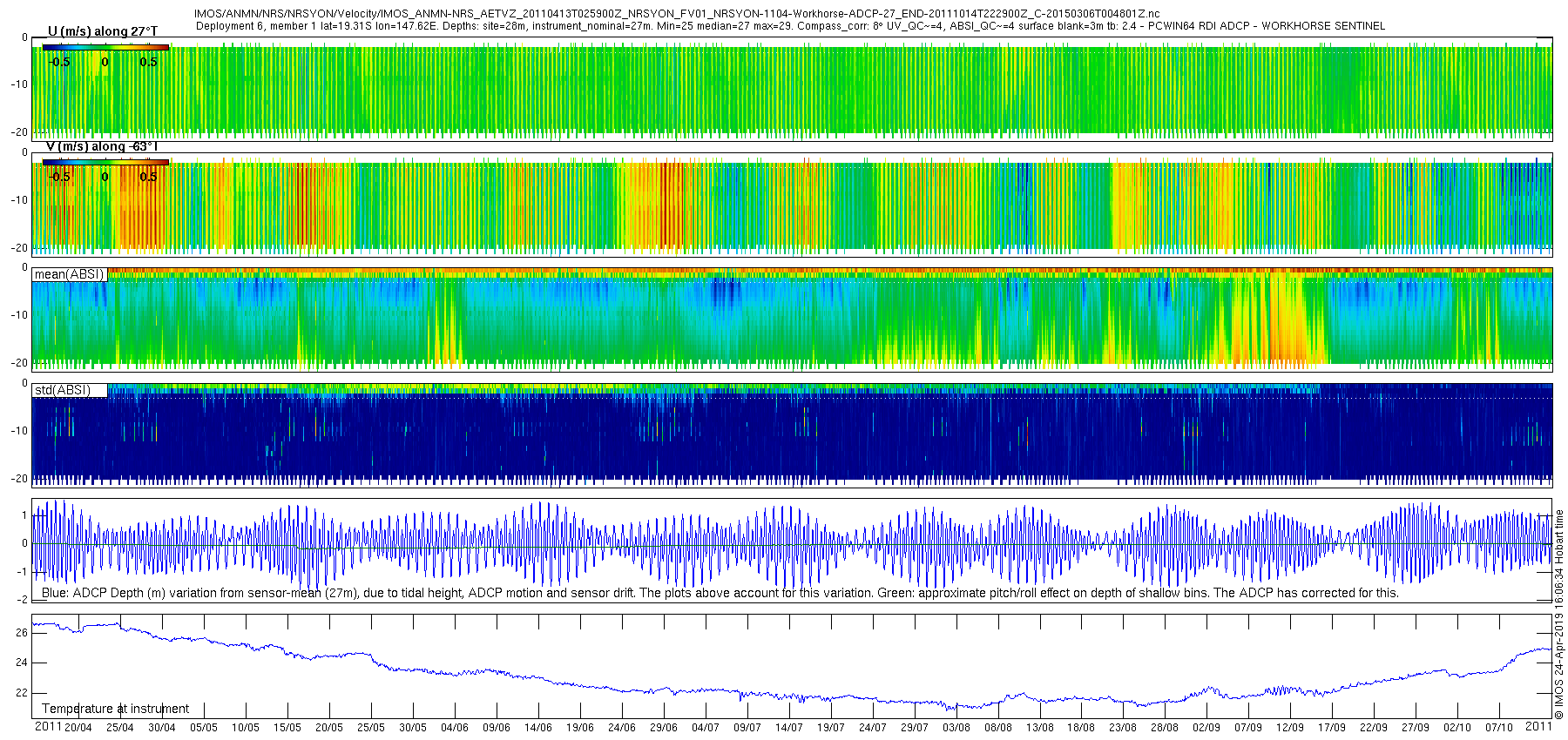Click the U velocity colorbar
This screenshot has width=1568, height=740.
tap(105, 48)
